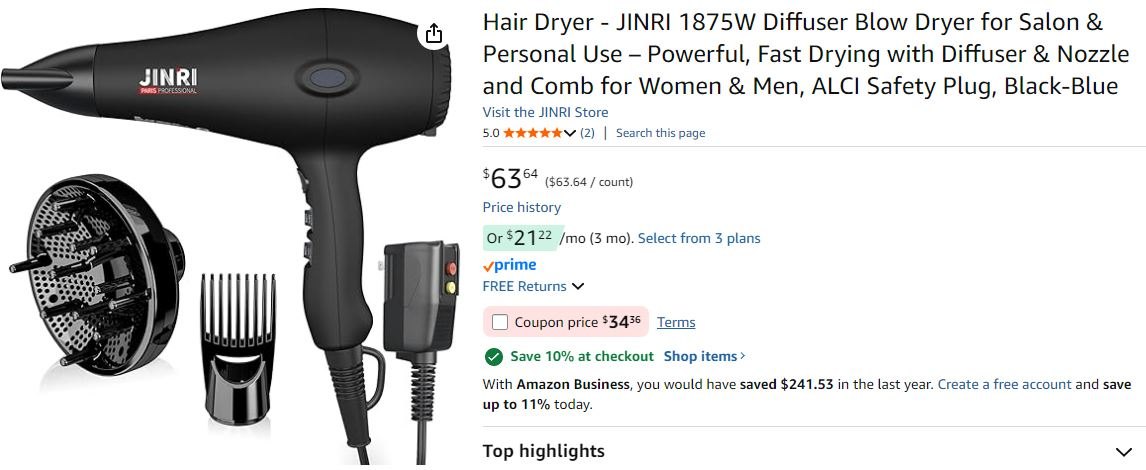1146x470 pixels.
Task: Click the JINRI logo on the dryer
Action: click(x=168, y=81)
